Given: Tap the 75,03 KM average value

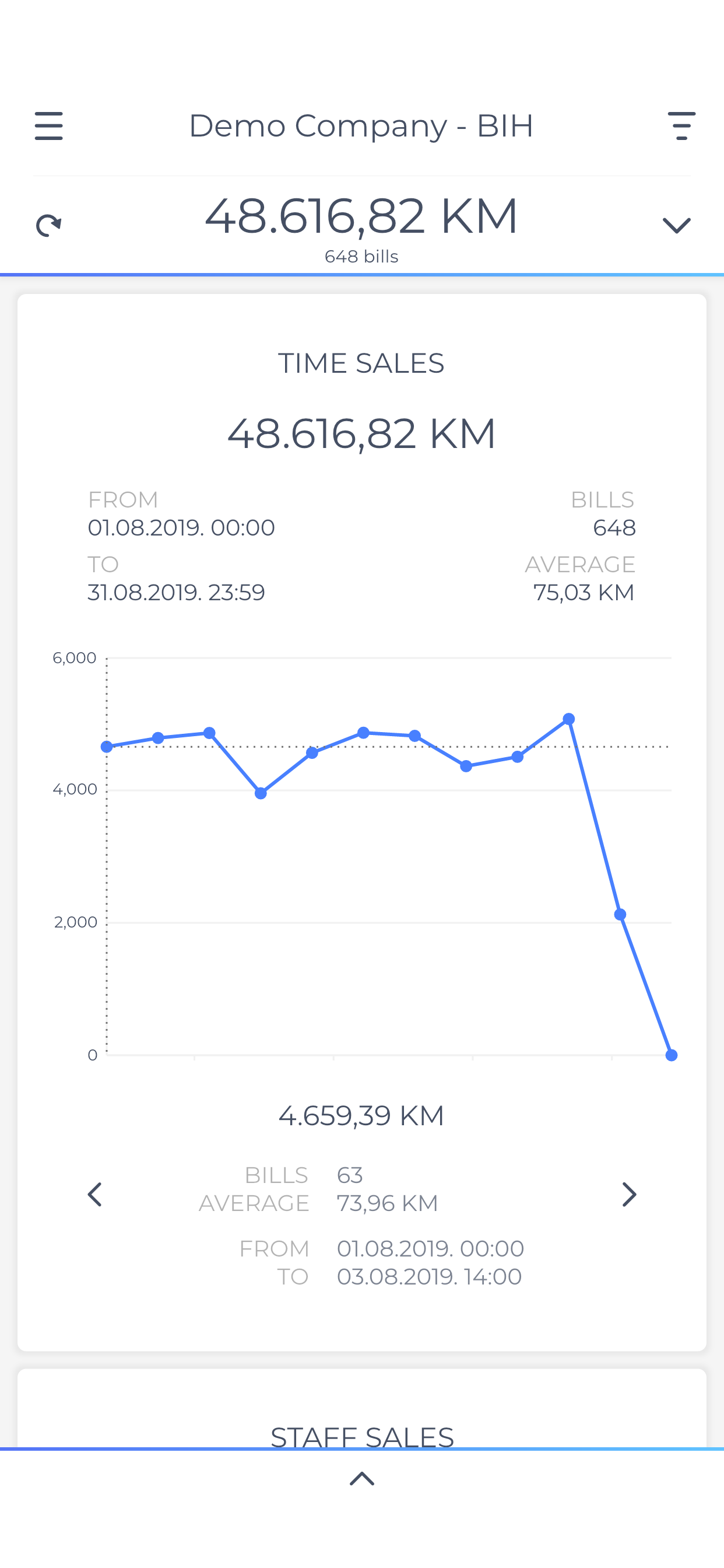Looking at the screenshot, I should [x=584, y=592].
